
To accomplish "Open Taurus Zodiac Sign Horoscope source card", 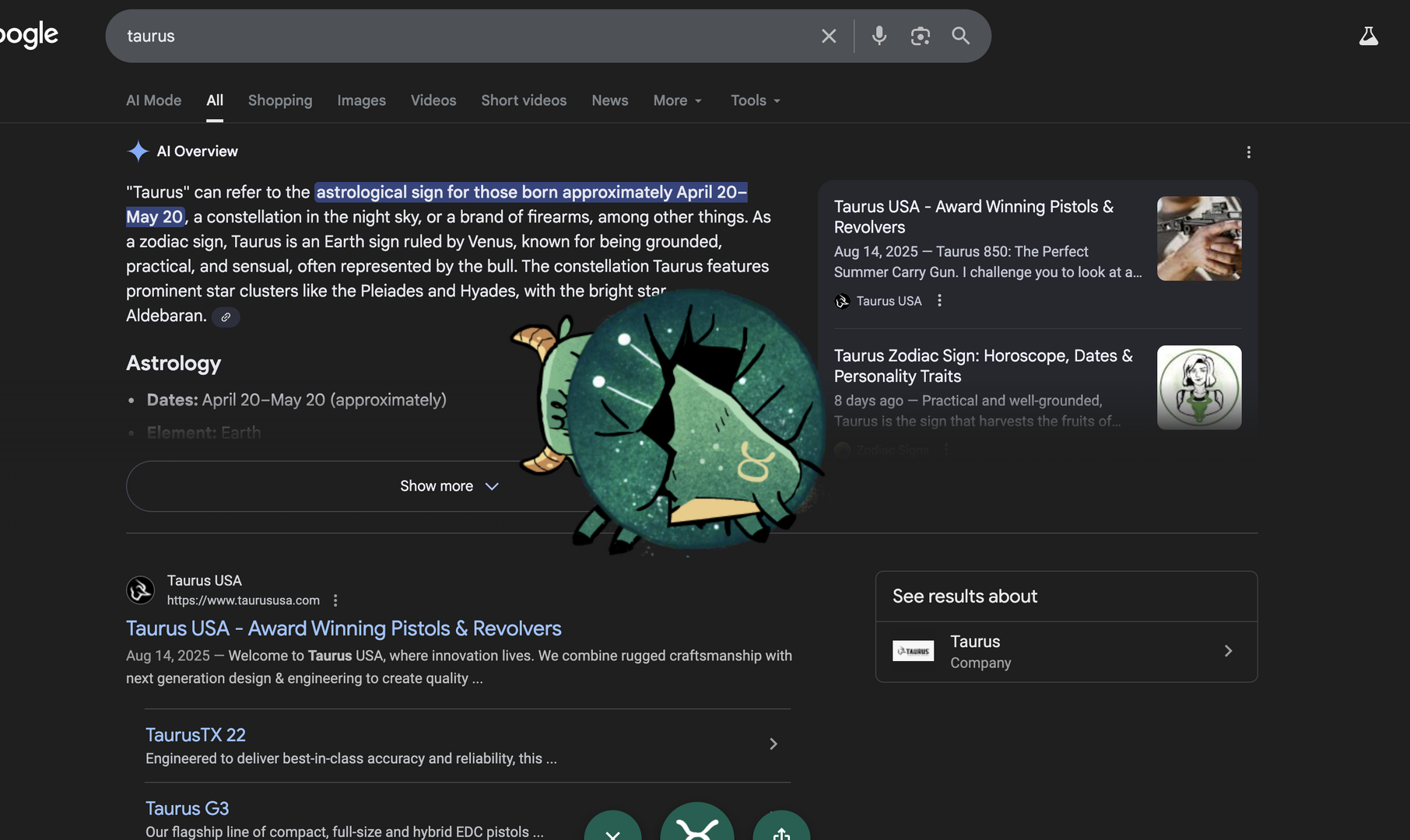I will click(984, 366).
